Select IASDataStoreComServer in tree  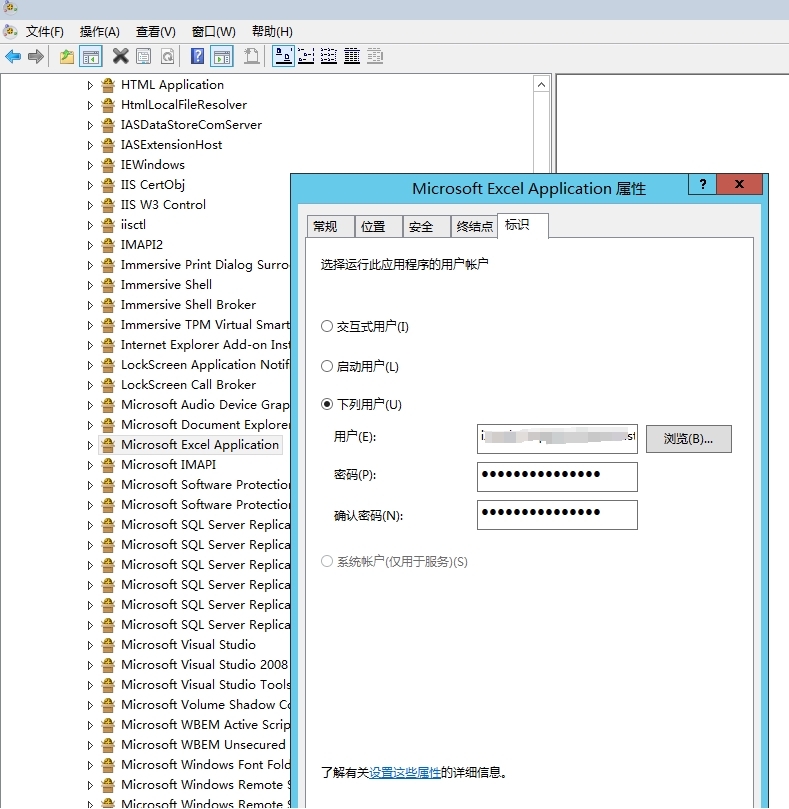pyautogui.click(x=191, y=125)
